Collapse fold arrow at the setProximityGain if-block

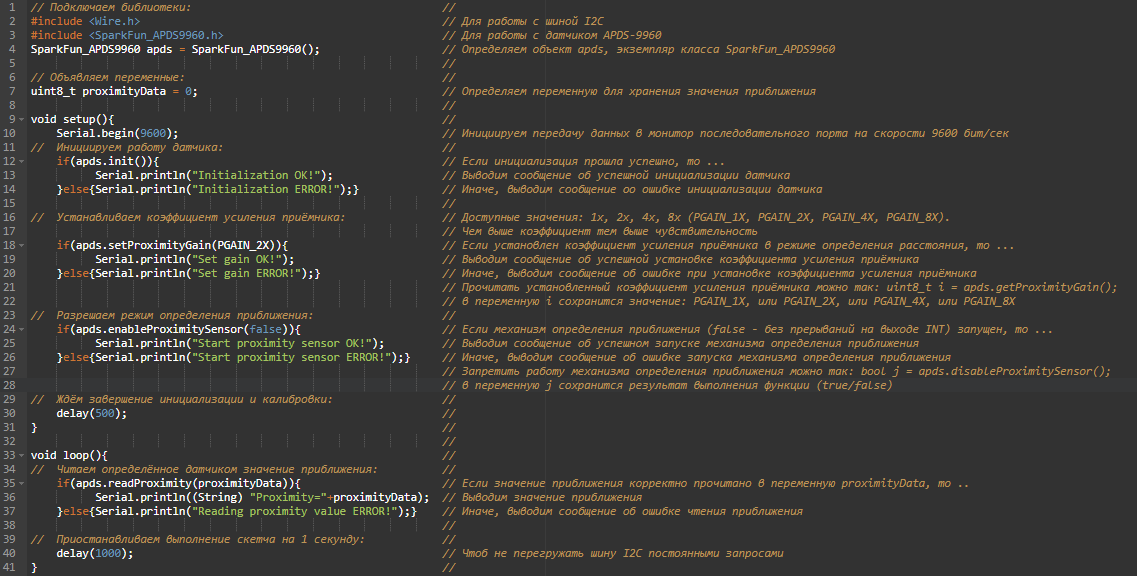(x=22, y=245)
